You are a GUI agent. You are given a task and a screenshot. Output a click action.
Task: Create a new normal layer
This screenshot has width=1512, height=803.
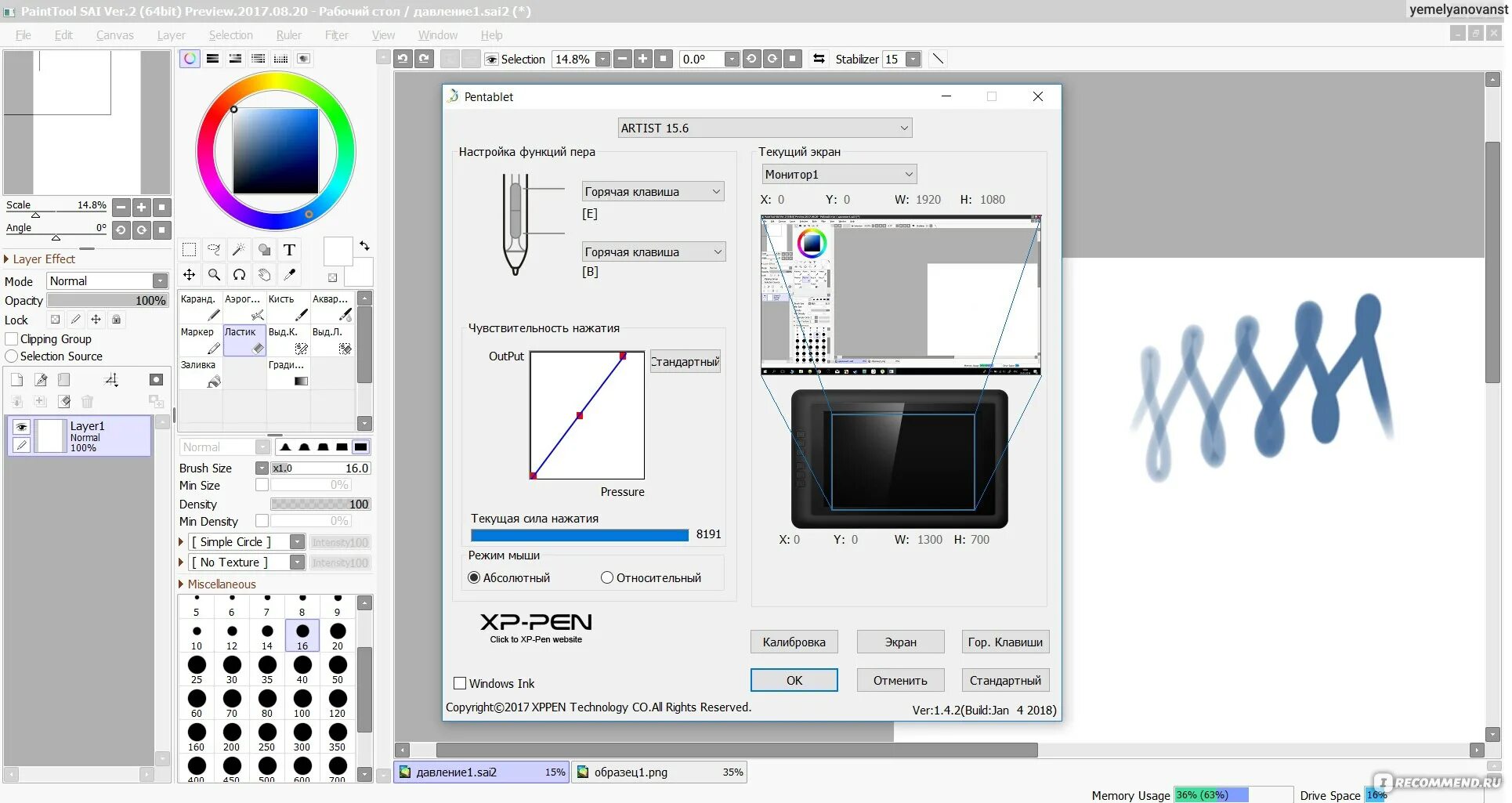pos(16,380)
